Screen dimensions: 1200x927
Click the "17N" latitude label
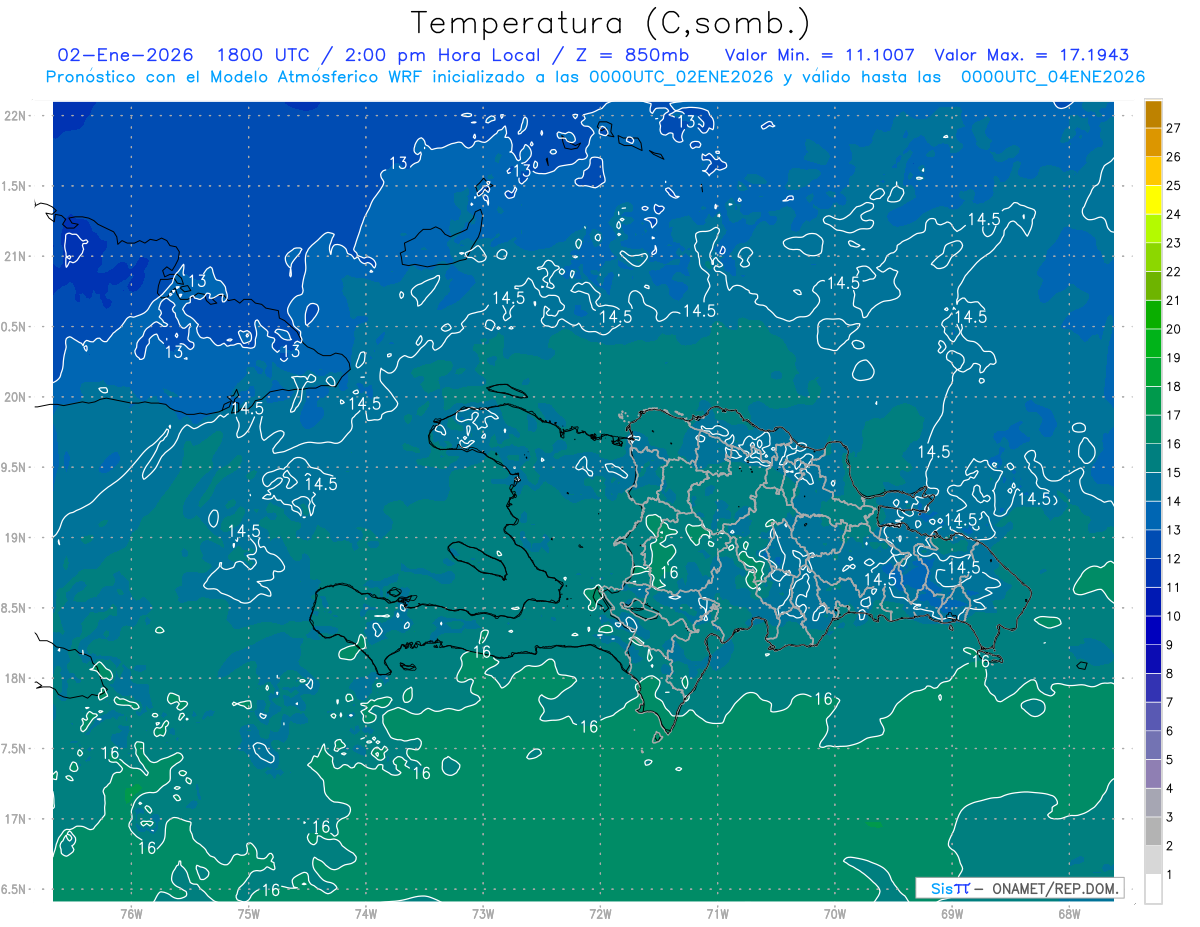tap(17, 819)
